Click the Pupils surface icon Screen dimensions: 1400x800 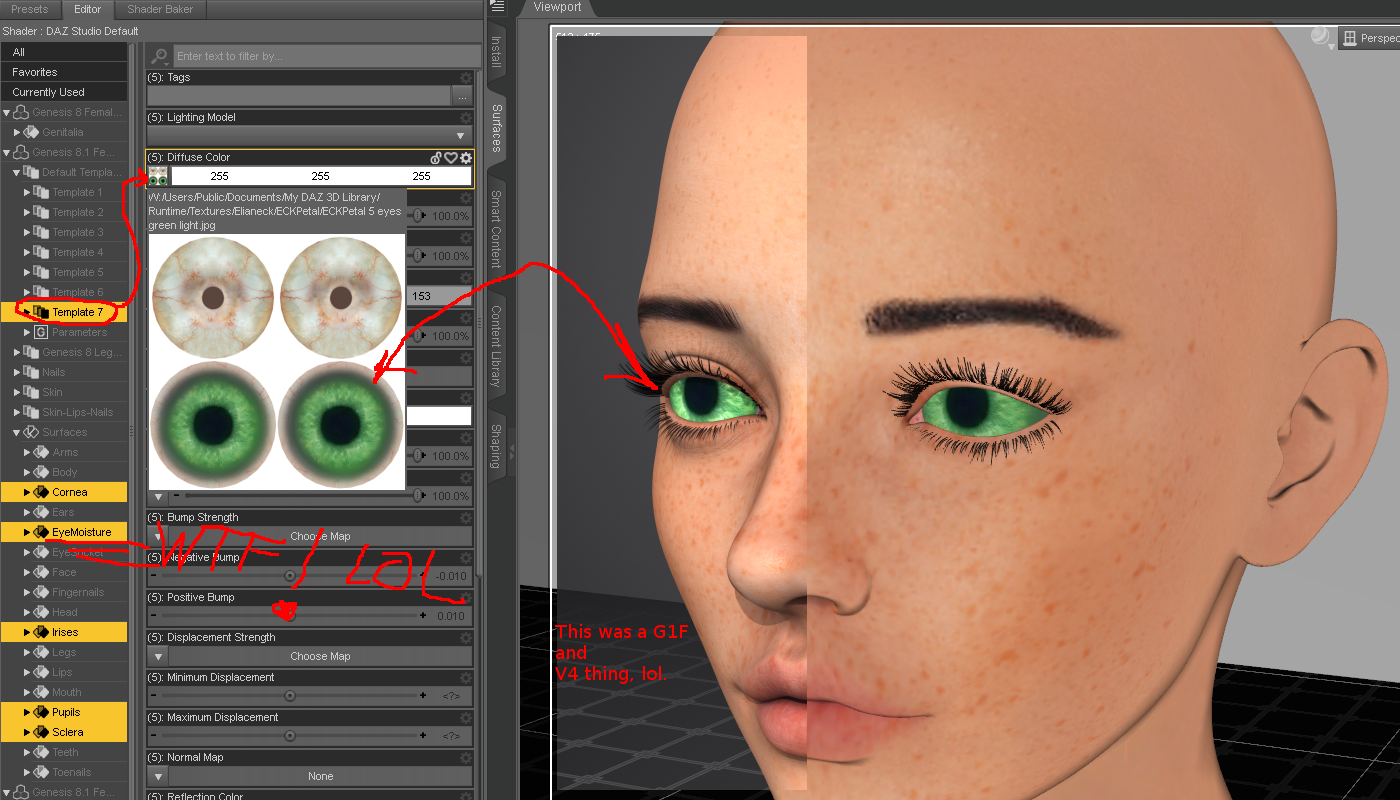[41, 712]
